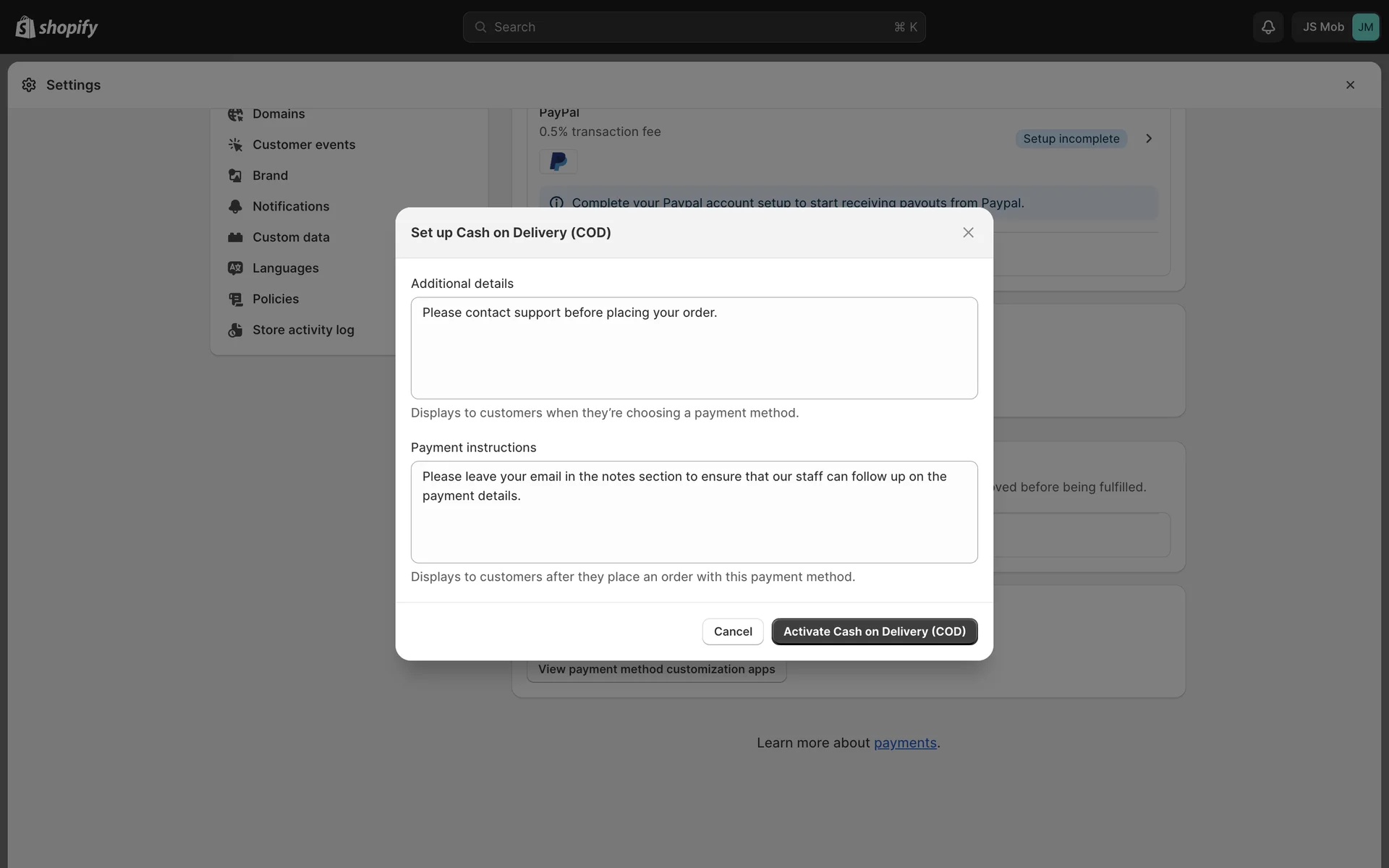This screenshot has height=868, width=1389.
Task: Click the Settings gear icon
Action: (29, 85)
